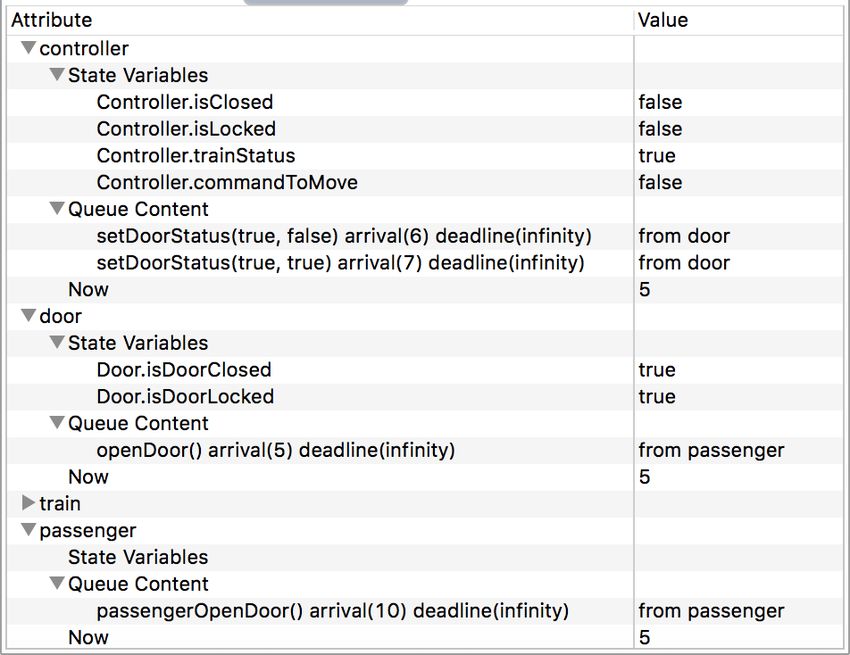Collapse the controller tree node
The height and width of the screenshot is (655, 850).
click(x=28, y=48)
